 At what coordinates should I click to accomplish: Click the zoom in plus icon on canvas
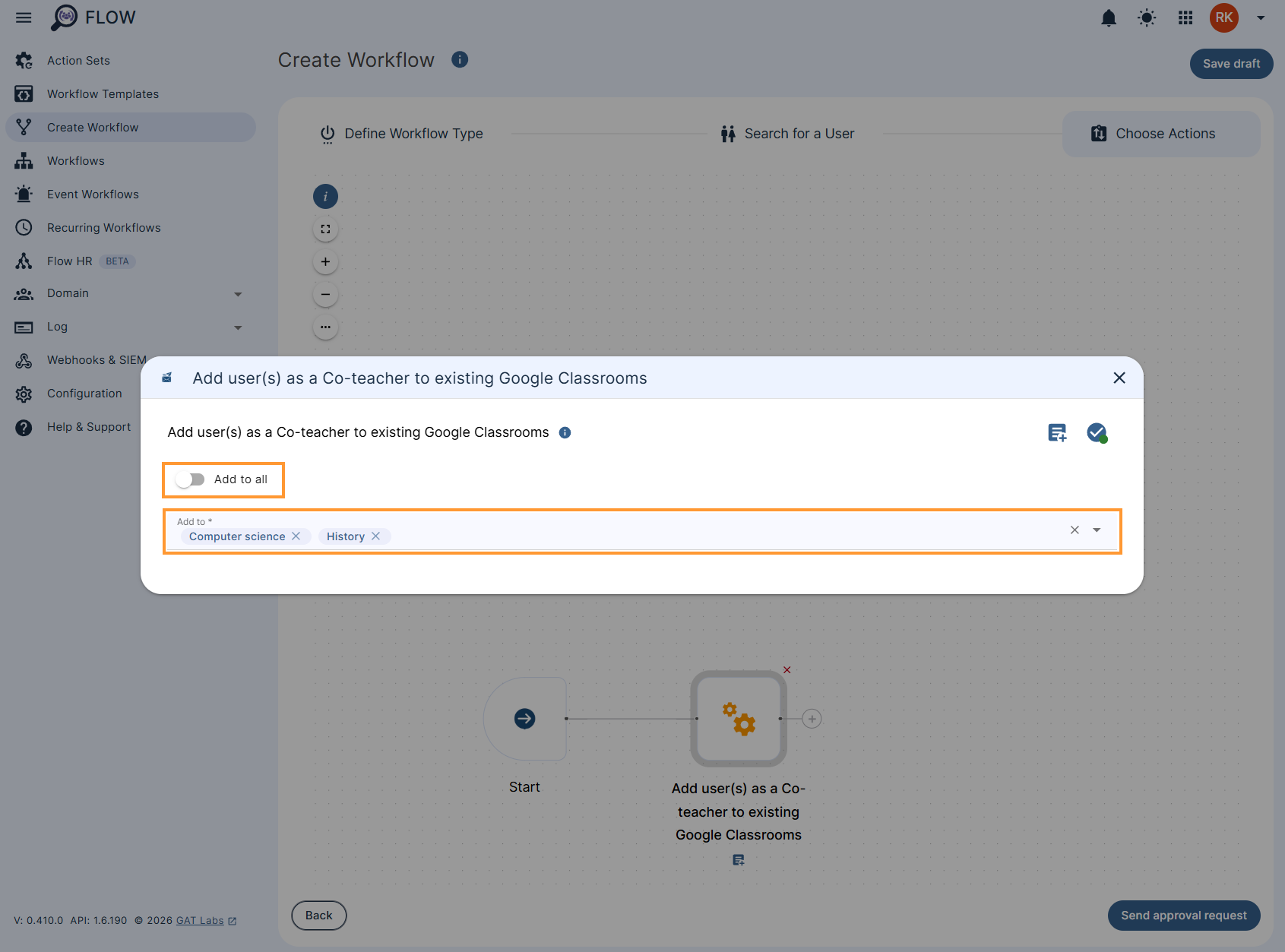coord(325,261)
